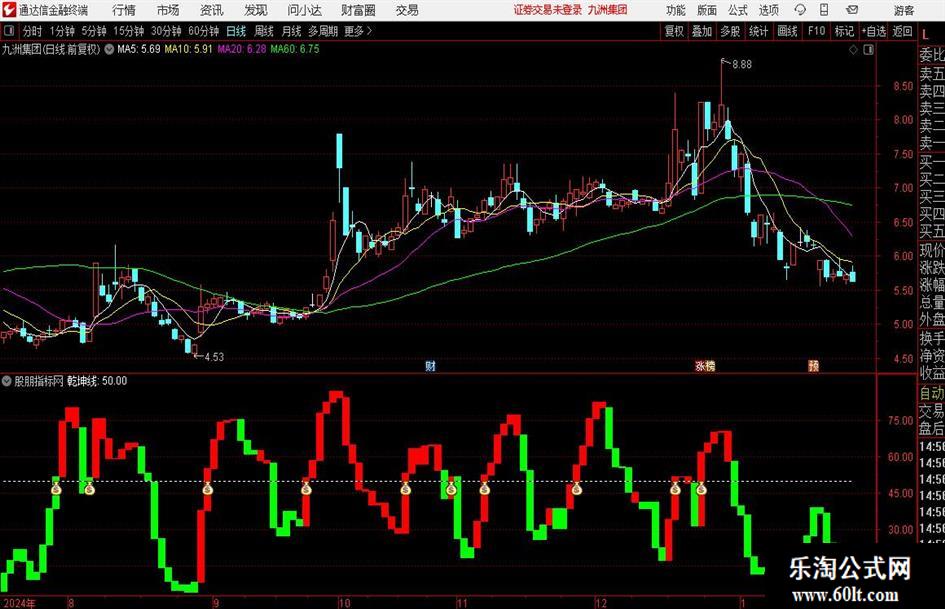Open the 游客 account menu
945x609 pixels.
904,10
